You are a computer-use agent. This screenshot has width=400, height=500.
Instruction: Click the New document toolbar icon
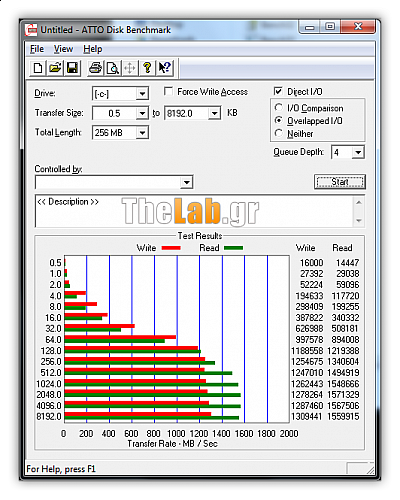pos(38,68)
